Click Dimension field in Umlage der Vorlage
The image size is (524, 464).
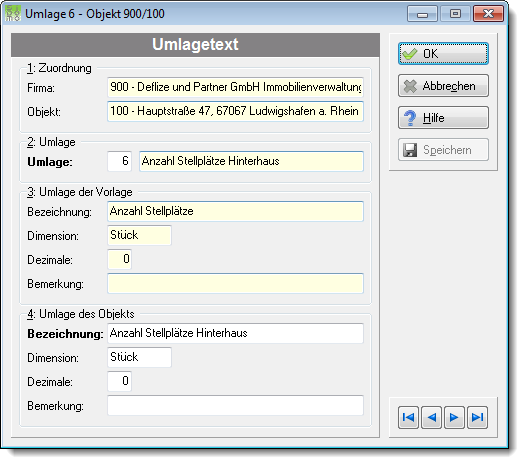(x=139, y=235)
